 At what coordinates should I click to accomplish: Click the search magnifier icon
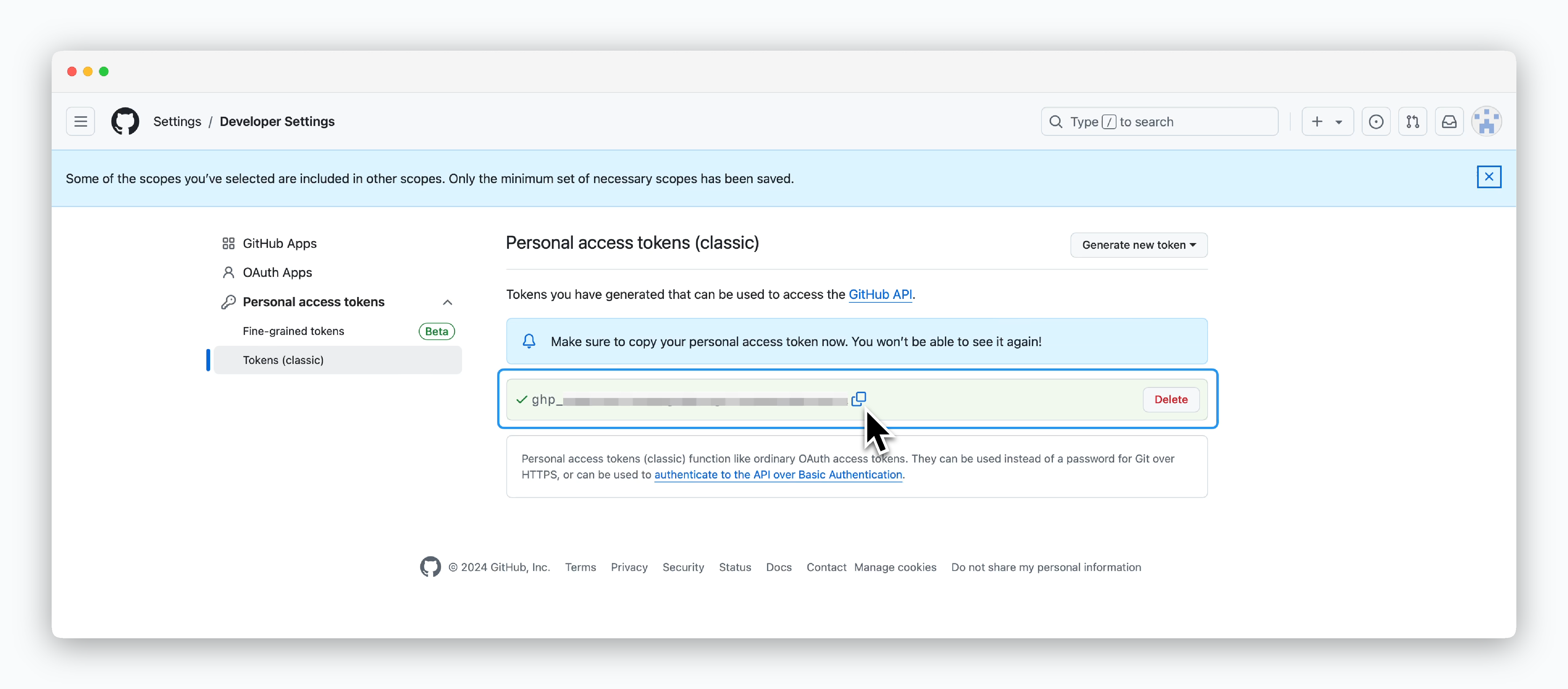coord(1056,122)
